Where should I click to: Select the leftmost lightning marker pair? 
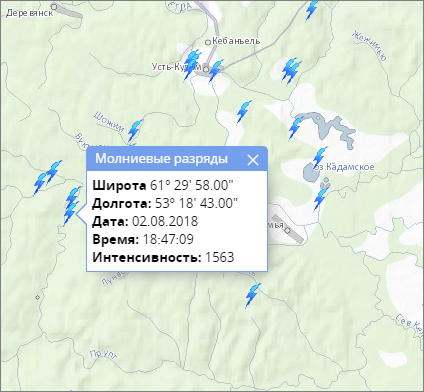click(x=47, y=177)
